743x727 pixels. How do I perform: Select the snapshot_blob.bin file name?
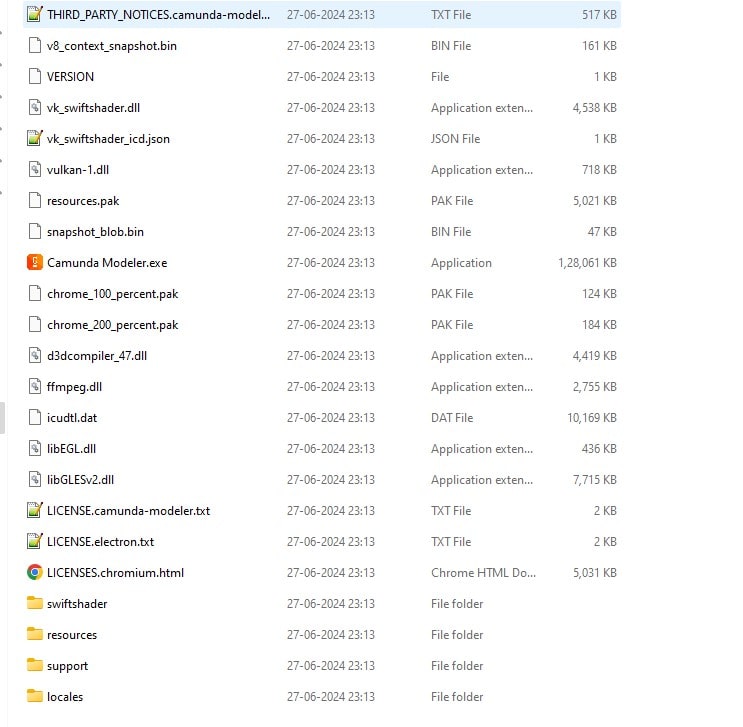[95, 232]
